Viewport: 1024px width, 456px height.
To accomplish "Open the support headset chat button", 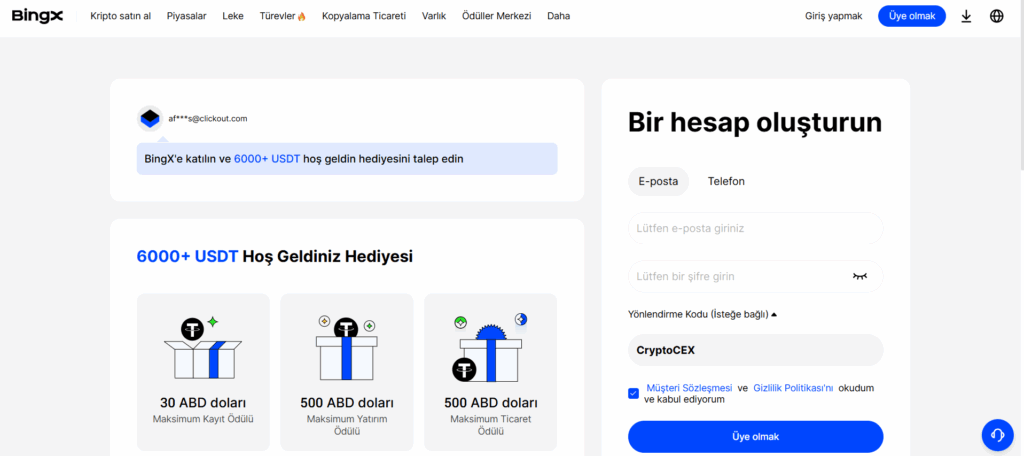I will 997,434.
